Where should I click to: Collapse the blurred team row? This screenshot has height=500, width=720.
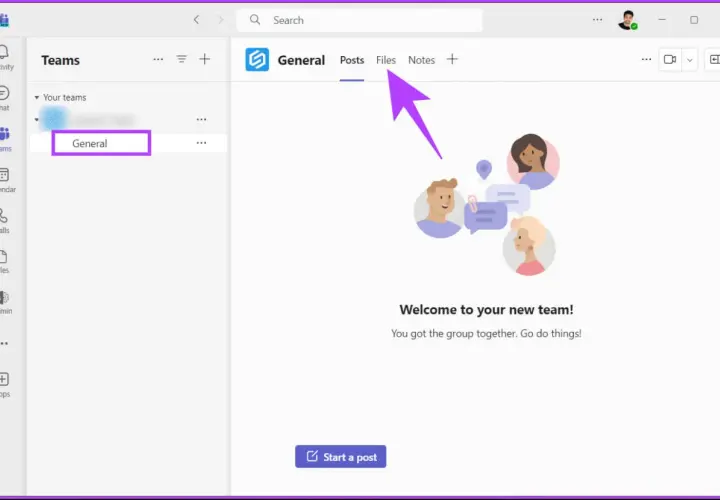point(37,119)
